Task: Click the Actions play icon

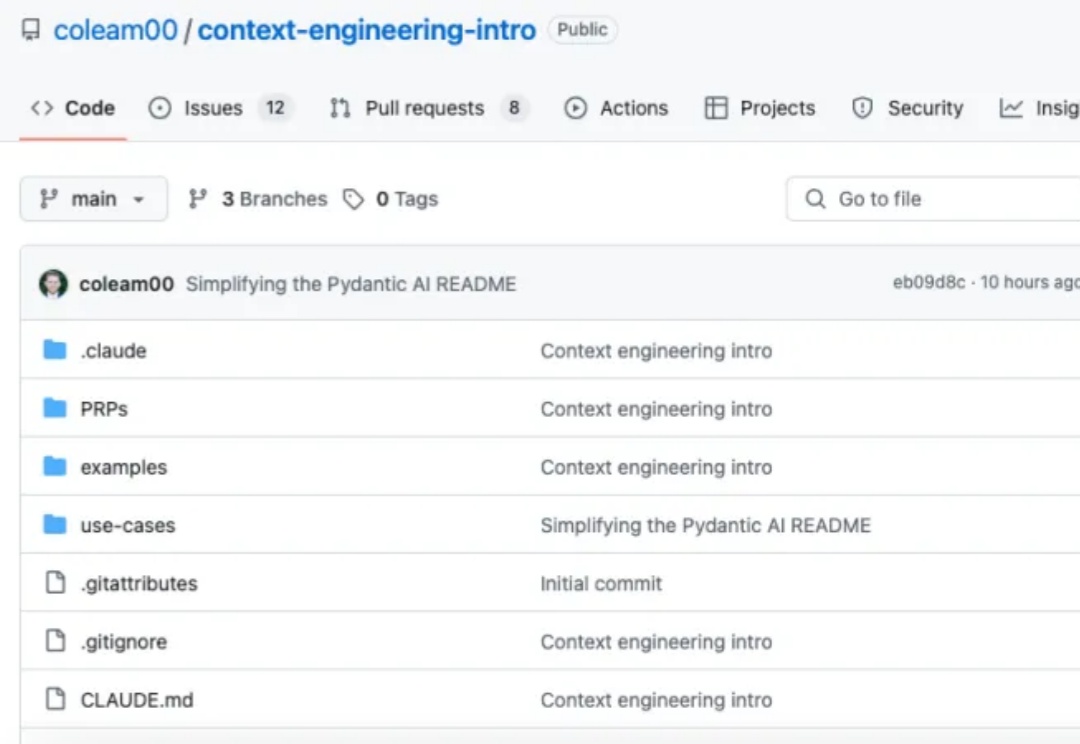Action: click(576, 108)
